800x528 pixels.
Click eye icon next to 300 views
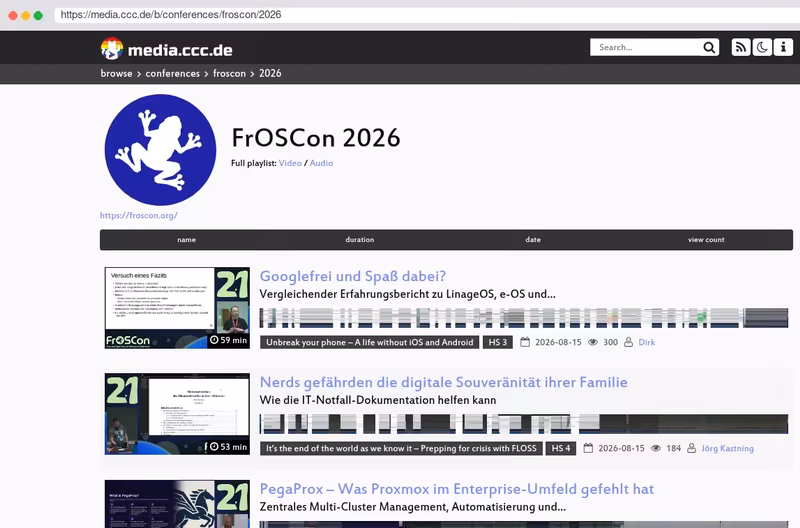(593, 342)
